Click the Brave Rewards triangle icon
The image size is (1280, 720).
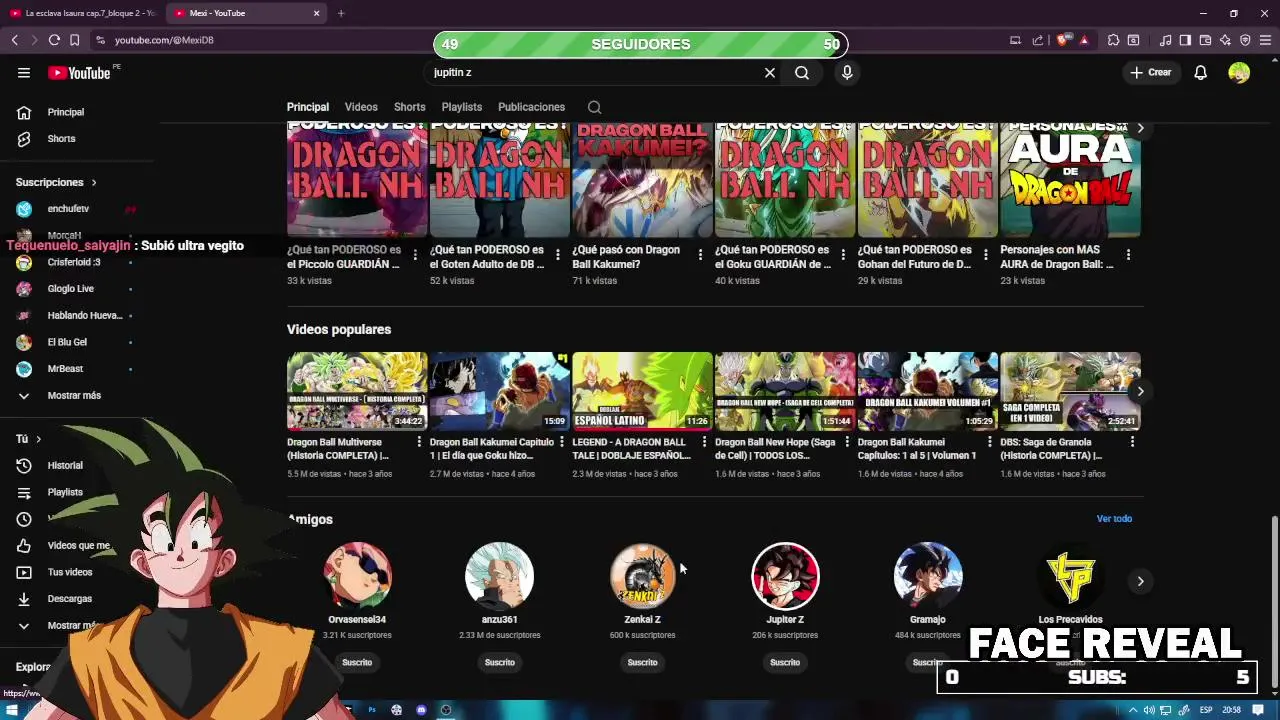[x=1084, y=40]
